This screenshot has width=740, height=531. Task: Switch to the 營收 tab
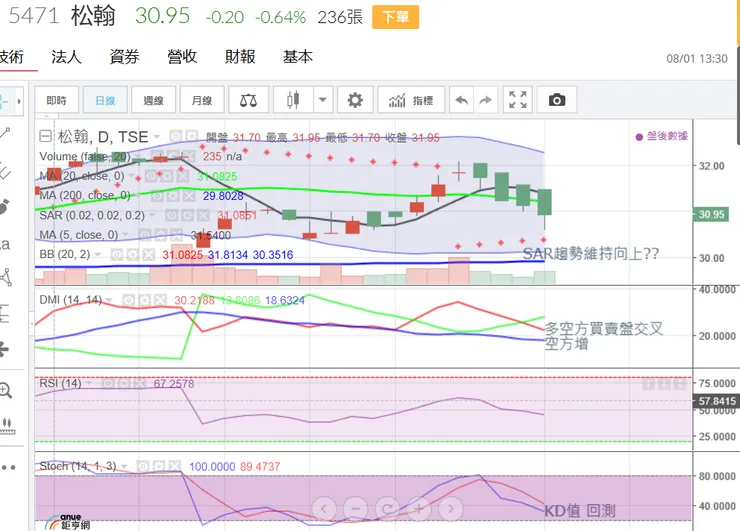point(182,57)
